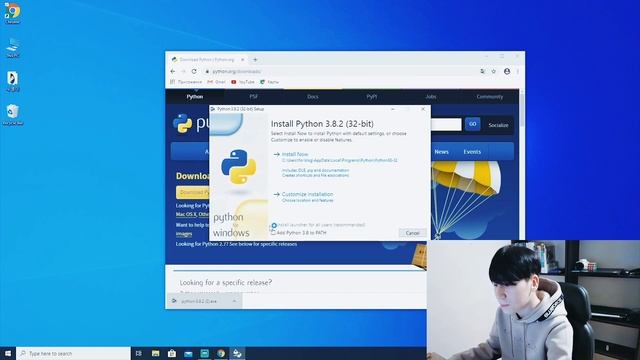Go back in Chrome browser

point(173,71)
